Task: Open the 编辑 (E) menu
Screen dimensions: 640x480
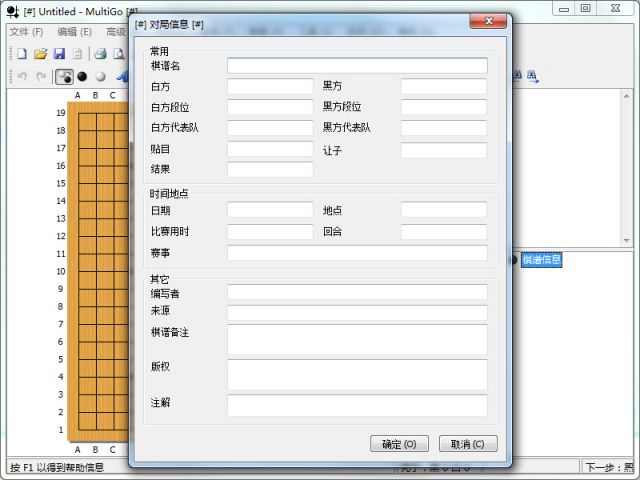Action: (x=74, y=31)
